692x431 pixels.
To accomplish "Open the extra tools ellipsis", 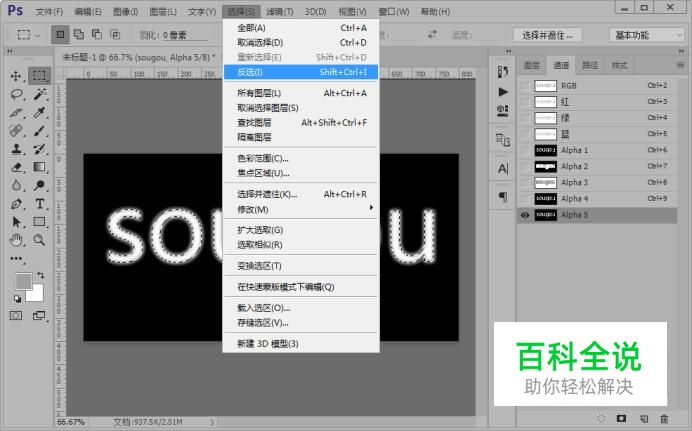I will pos(16,259).
